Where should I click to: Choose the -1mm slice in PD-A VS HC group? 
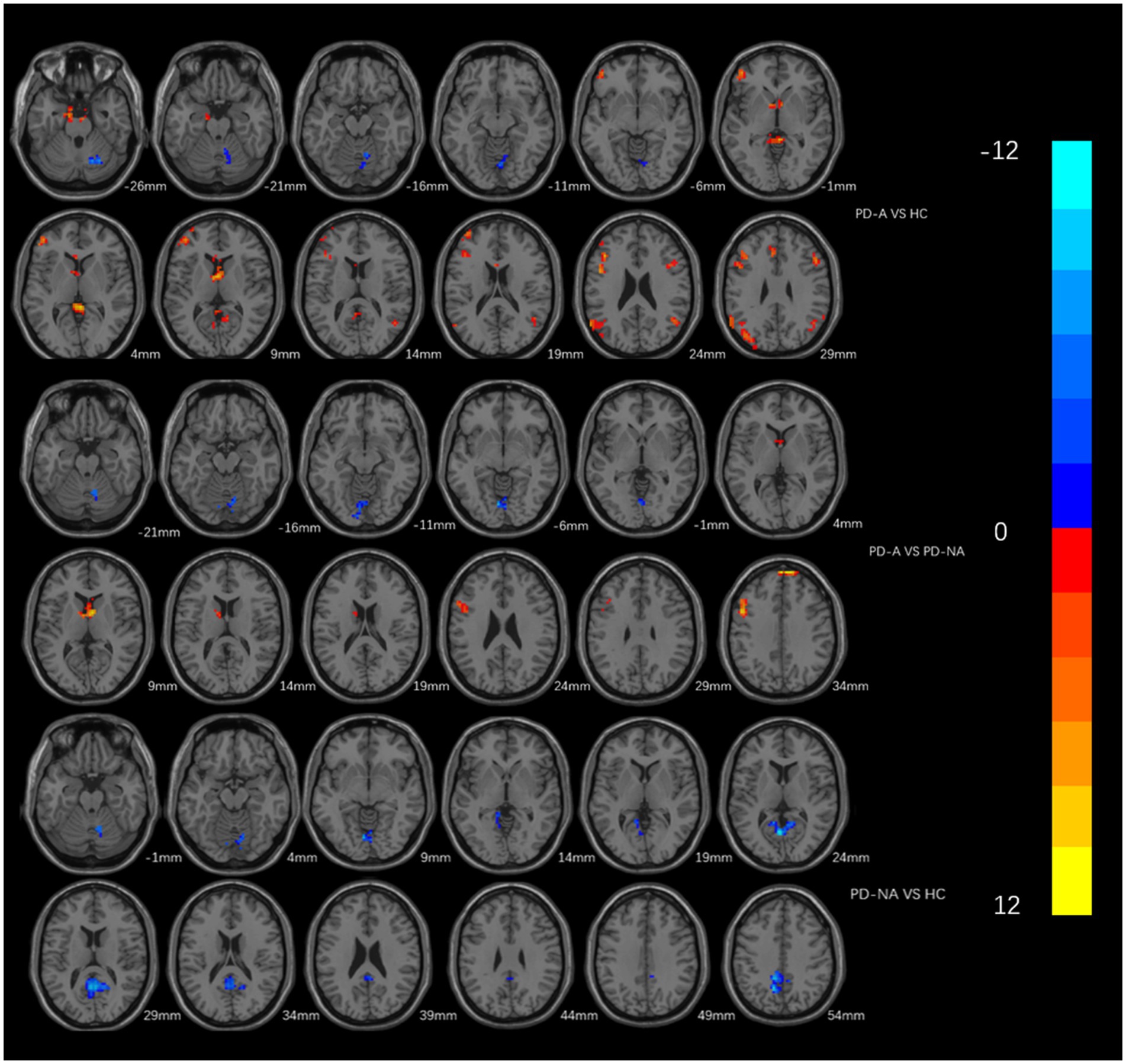pos(777,121)
